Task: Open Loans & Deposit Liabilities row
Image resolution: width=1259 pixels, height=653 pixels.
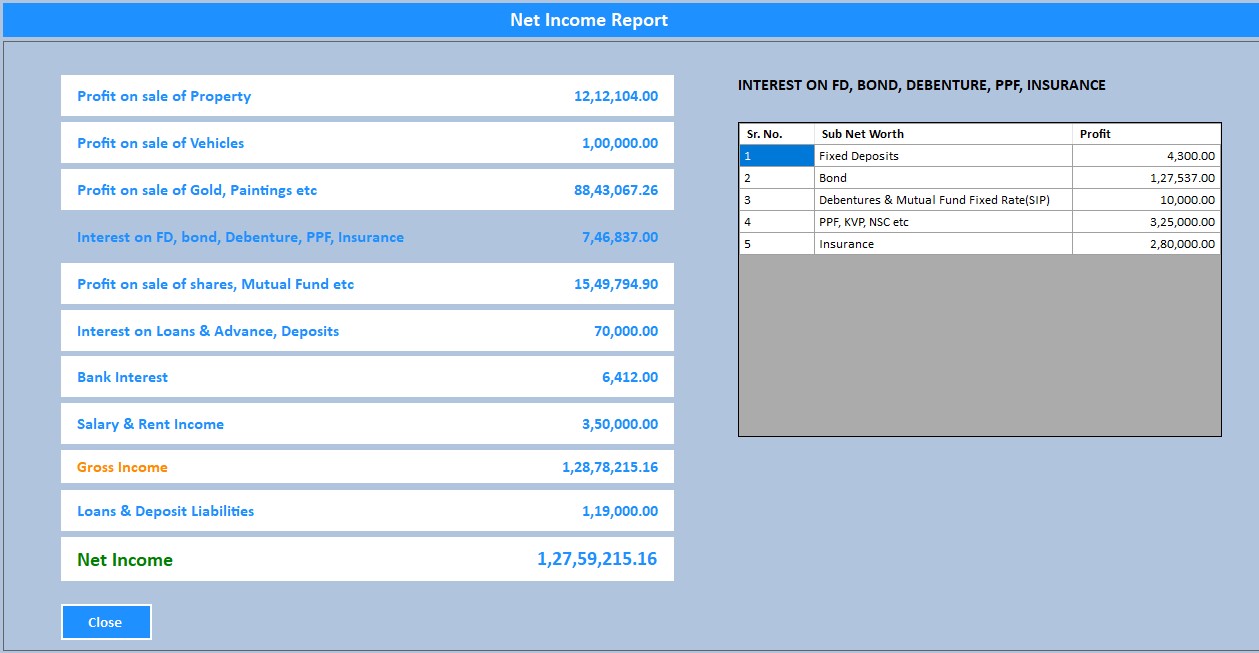Action: pos(366,511)
